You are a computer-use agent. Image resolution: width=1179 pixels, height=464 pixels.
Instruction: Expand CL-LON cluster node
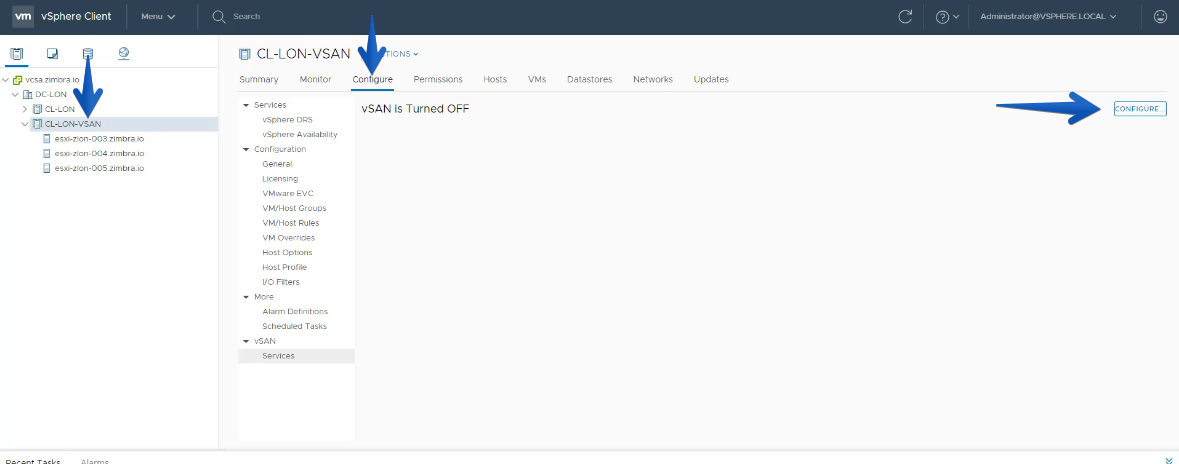(25, 109)
